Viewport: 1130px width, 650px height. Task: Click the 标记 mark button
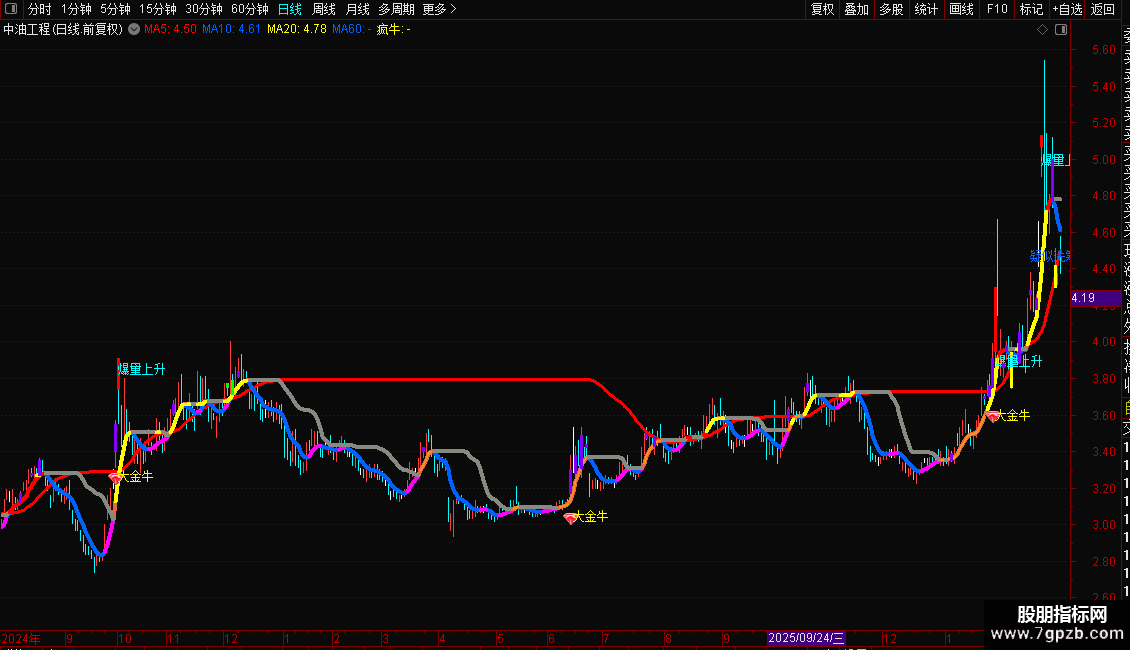point(1031,9)
